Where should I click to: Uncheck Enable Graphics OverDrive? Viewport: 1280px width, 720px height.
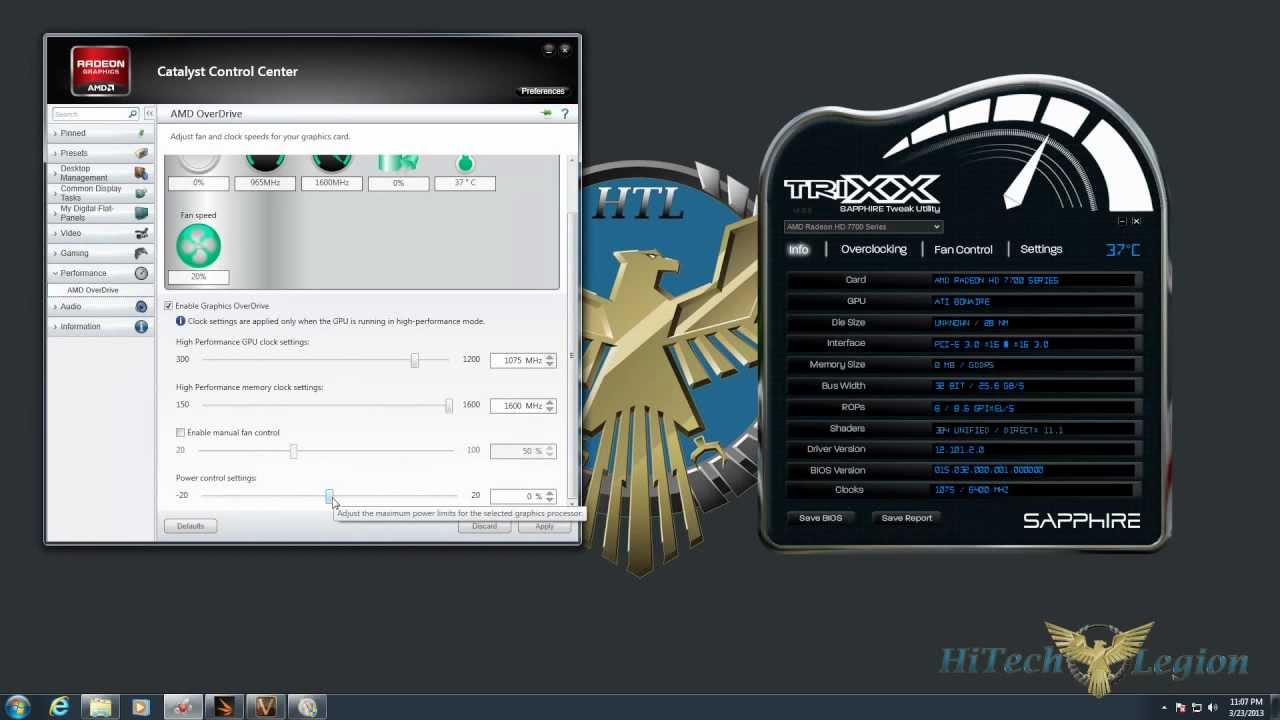coord(168,306)
